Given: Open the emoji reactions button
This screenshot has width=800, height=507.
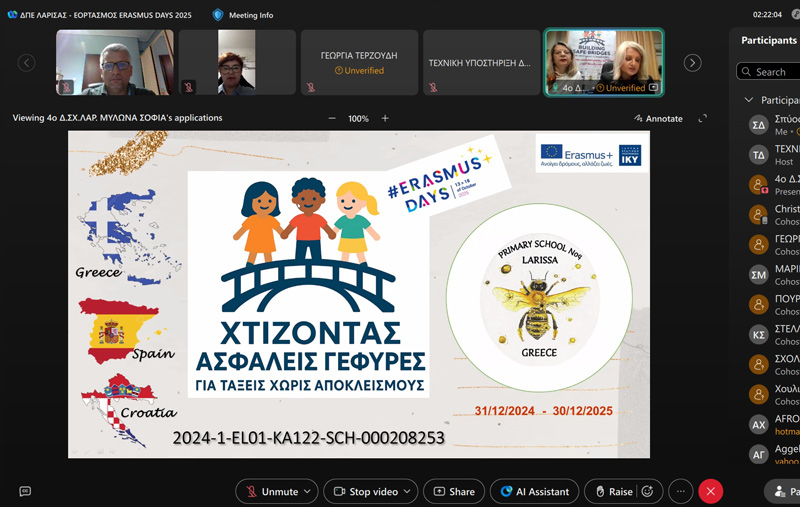Looking at the screenshot, I should pyautogui.click(x=648, y=491).
